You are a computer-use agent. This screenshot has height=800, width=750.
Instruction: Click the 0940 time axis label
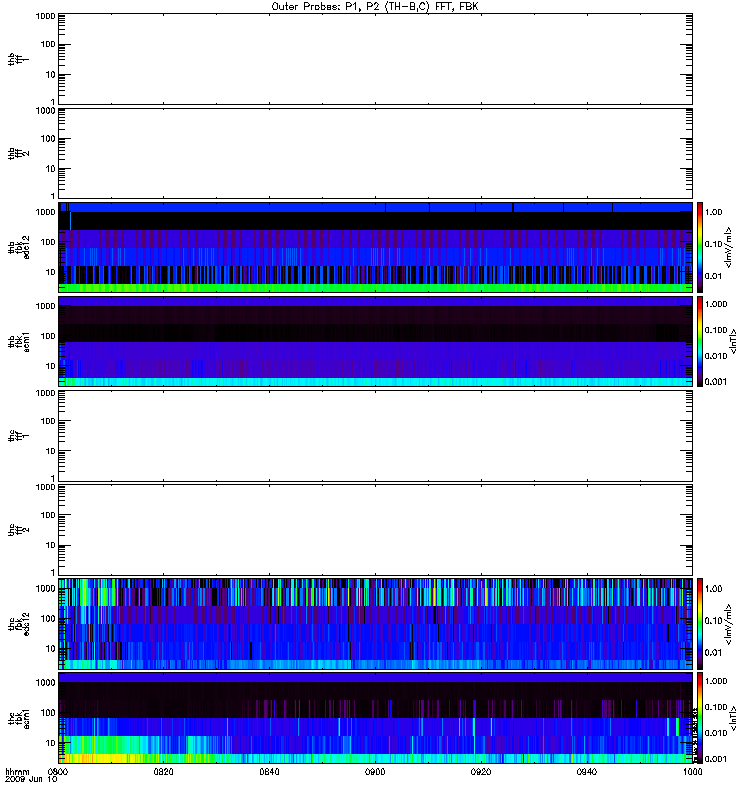coord(587,771)
